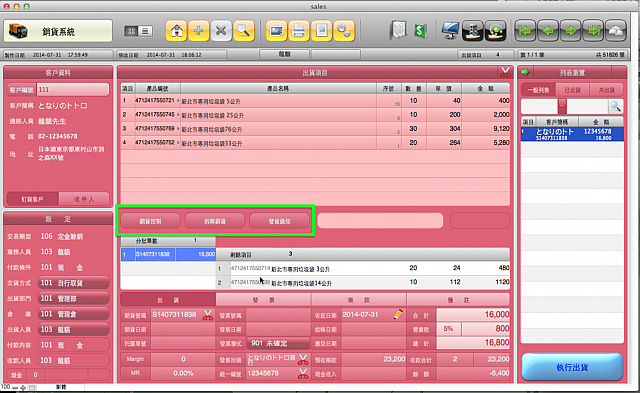Open the gears settings icon
The width and height of the screenshot is (640, 393).
click(344, 31)
